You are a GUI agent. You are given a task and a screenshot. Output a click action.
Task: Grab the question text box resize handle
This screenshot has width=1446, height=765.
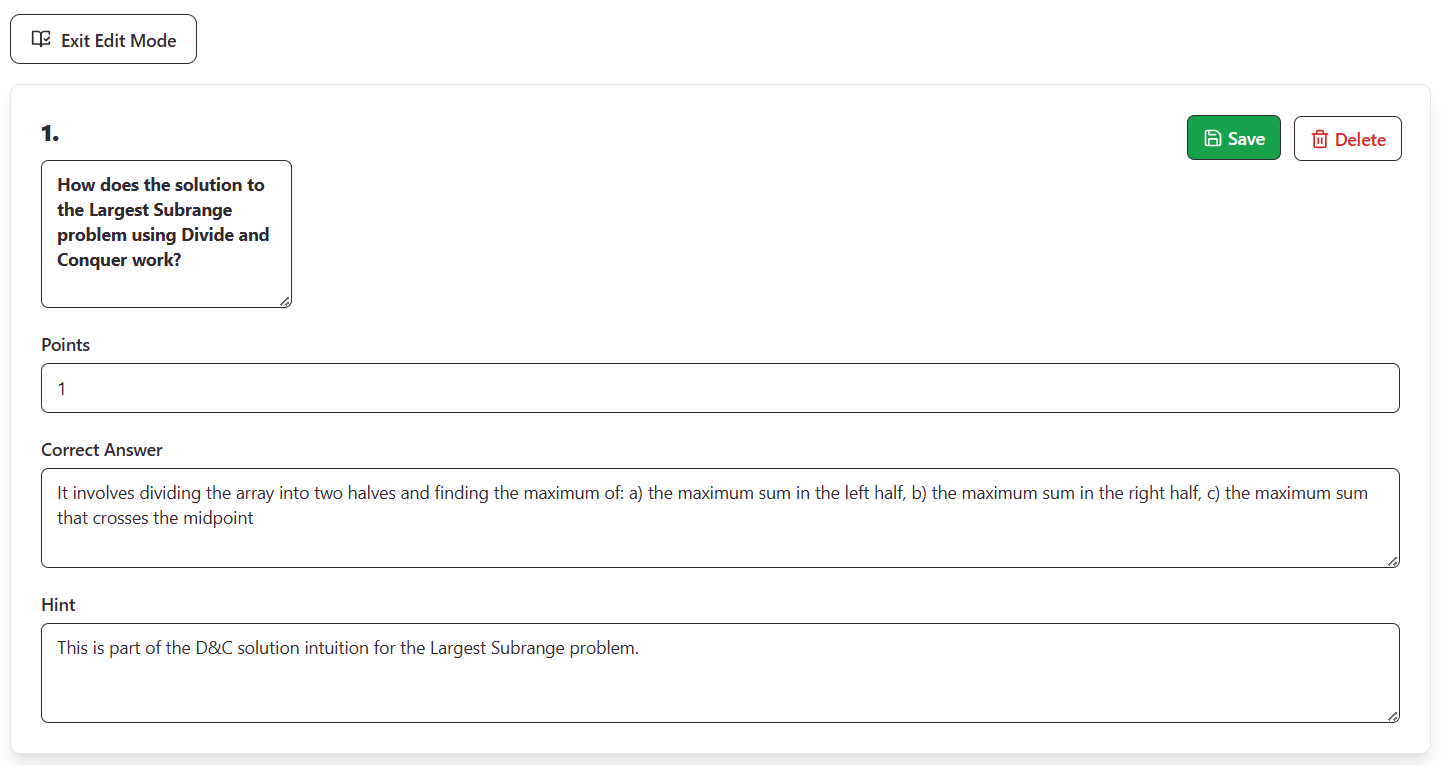pyautogui.click(x=285, y=301)
